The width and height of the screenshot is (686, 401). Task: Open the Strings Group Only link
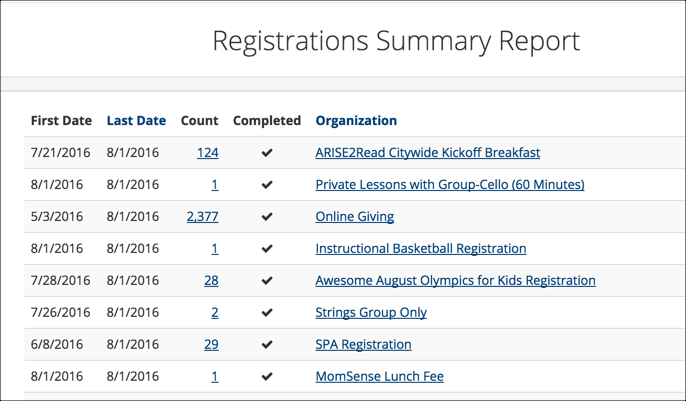(x=371, y=312)
